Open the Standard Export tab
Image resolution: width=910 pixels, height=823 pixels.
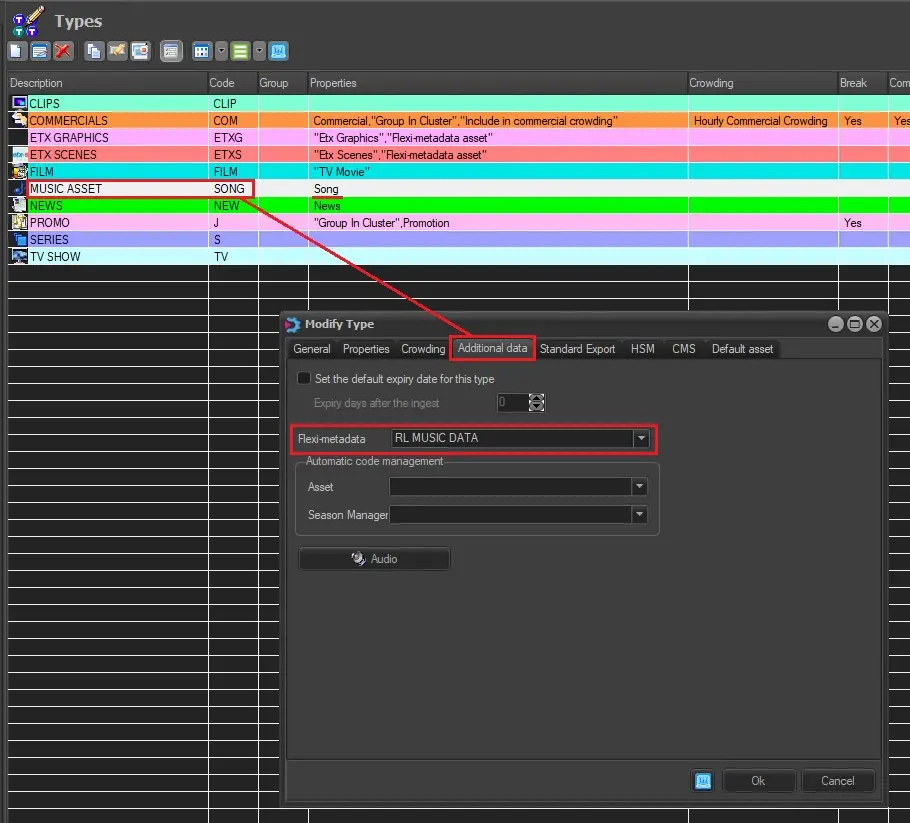pos(577,349)
